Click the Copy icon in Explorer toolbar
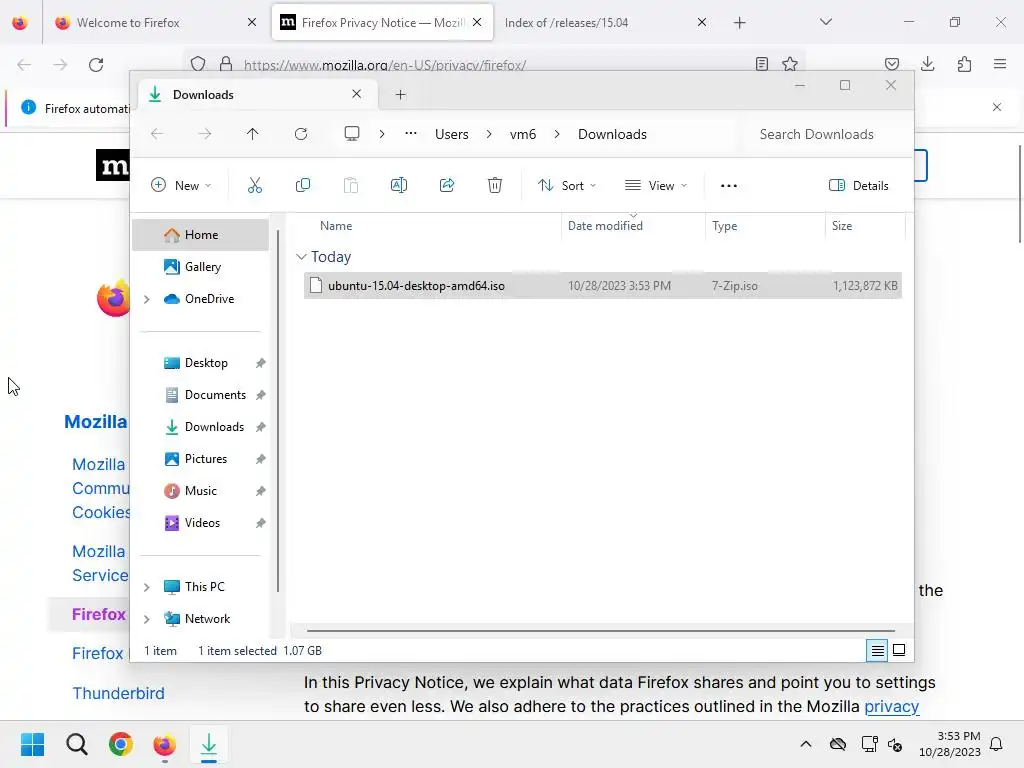This screenshot has height=768, width=1024. (302, 185)
